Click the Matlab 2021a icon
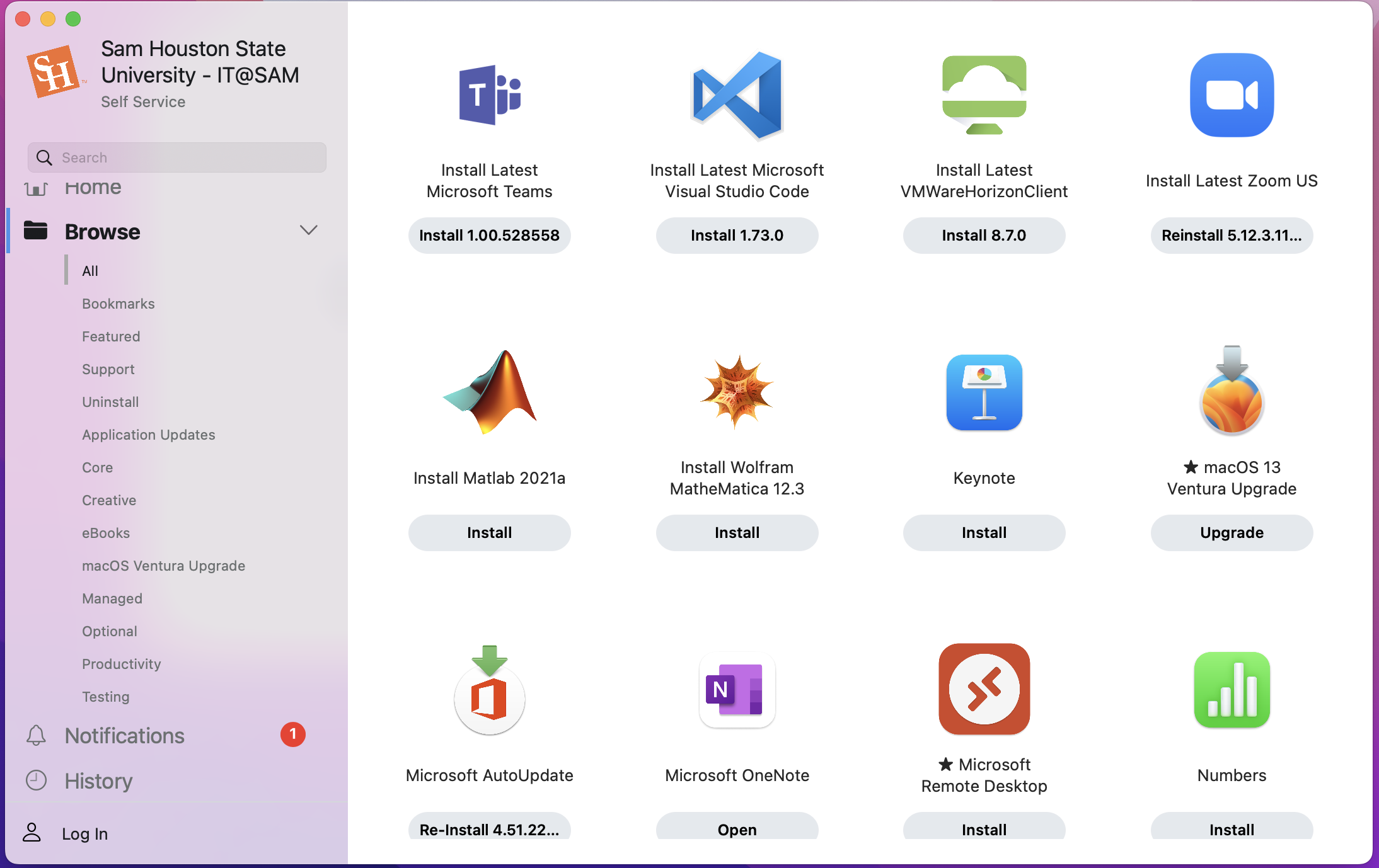The height and width of the screenshot is (868, 1379). (490, 392)
